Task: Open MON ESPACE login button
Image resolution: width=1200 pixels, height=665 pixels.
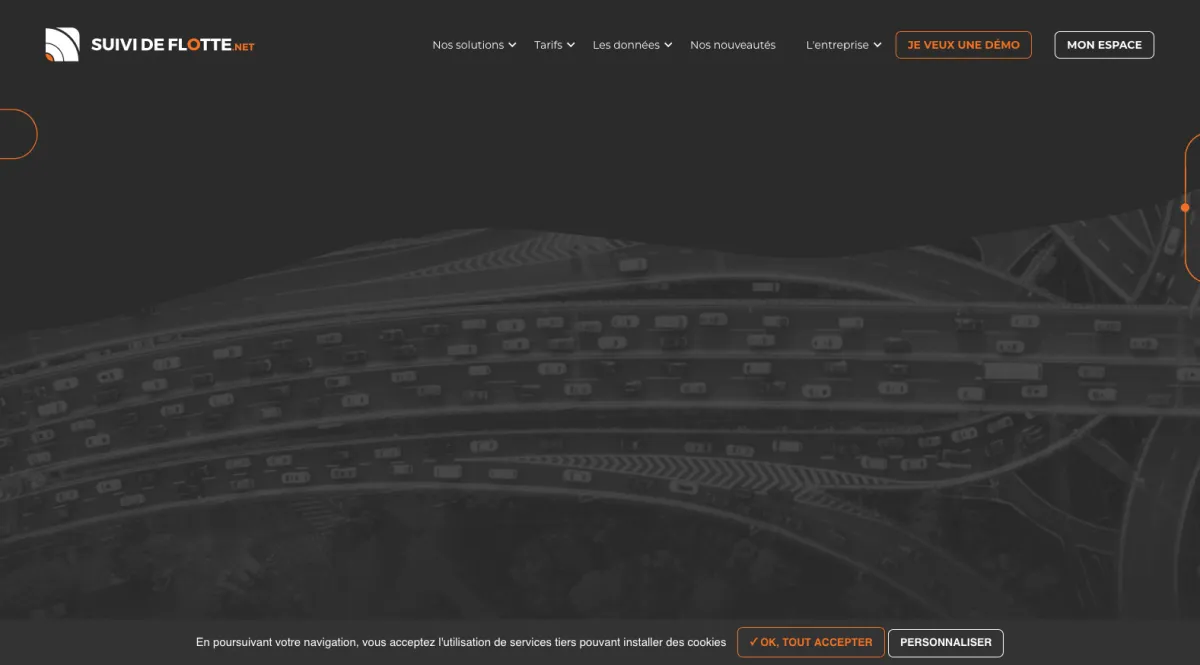Action: (1104, 45)
